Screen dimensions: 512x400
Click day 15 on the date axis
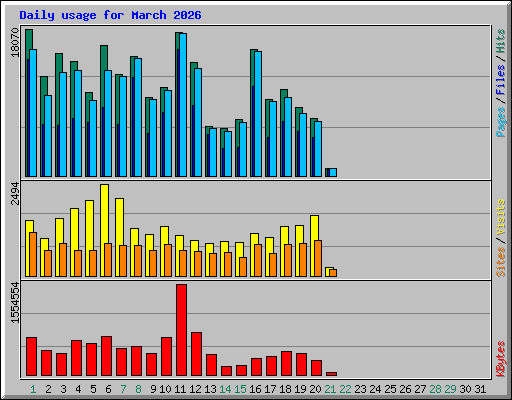240,389
